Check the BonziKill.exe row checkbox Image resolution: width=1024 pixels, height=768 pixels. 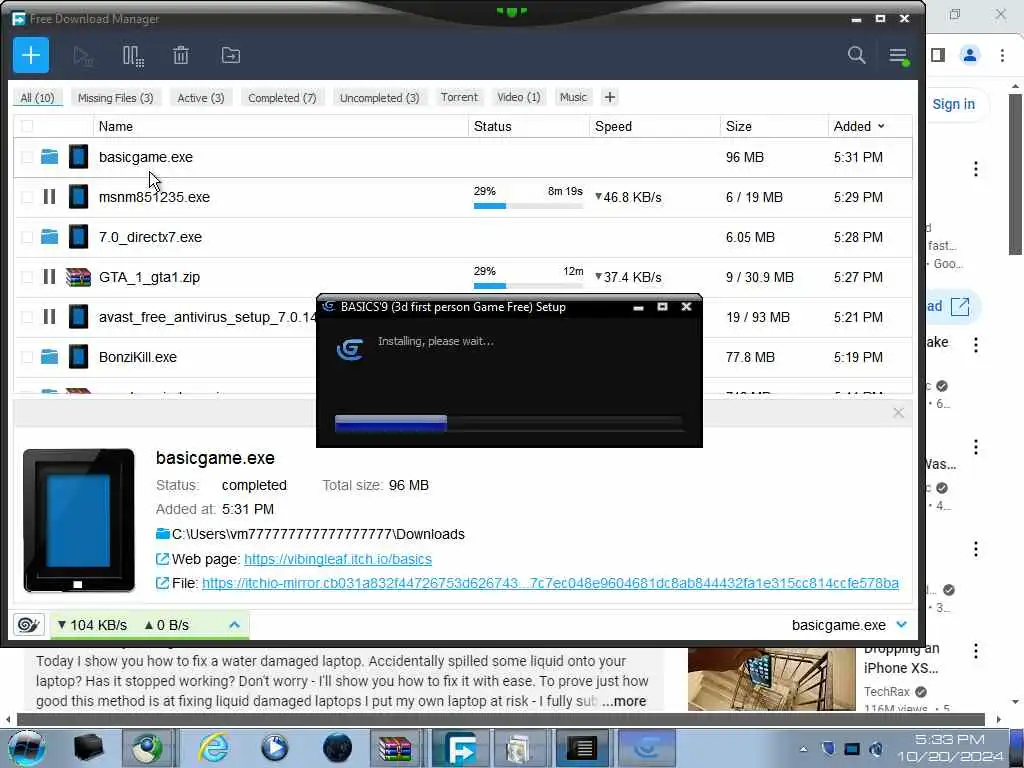point(27,357)
